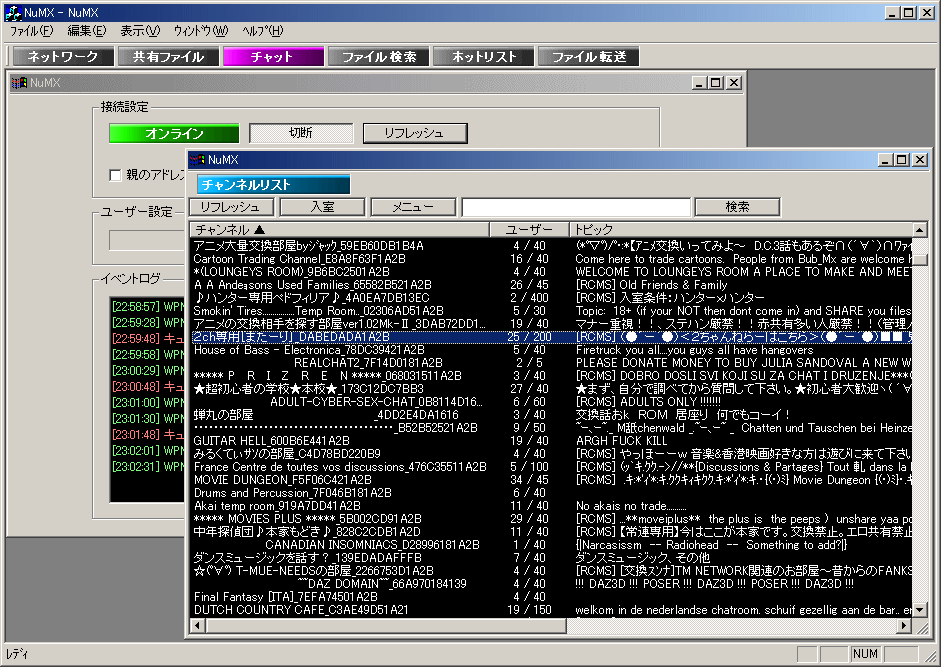This screenshot has width=941, height=667.
Task: Open the メニュー button in channel list
Action: tap(412, 207)
